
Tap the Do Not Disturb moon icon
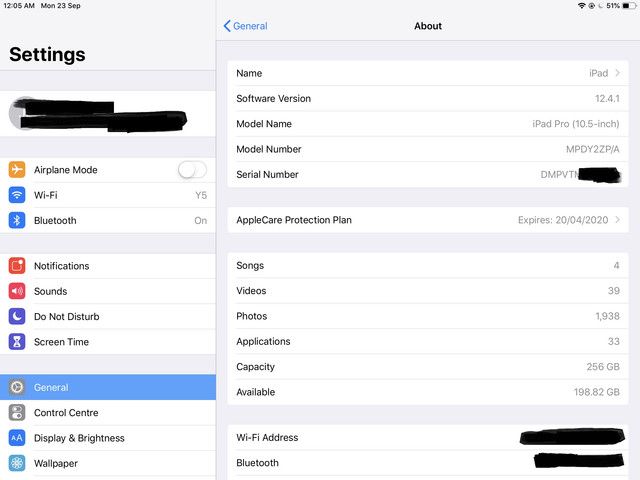[17, 316]
